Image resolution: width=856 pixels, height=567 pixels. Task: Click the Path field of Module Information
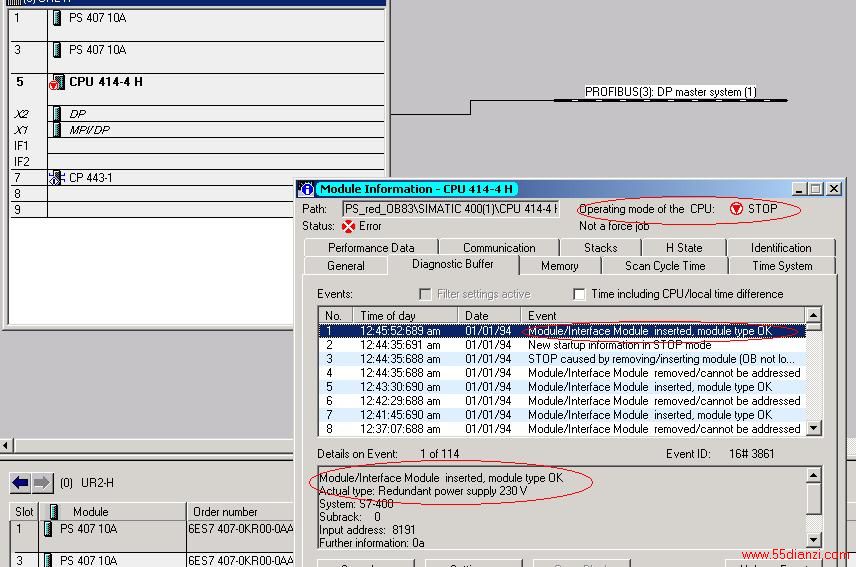[451, 209]
